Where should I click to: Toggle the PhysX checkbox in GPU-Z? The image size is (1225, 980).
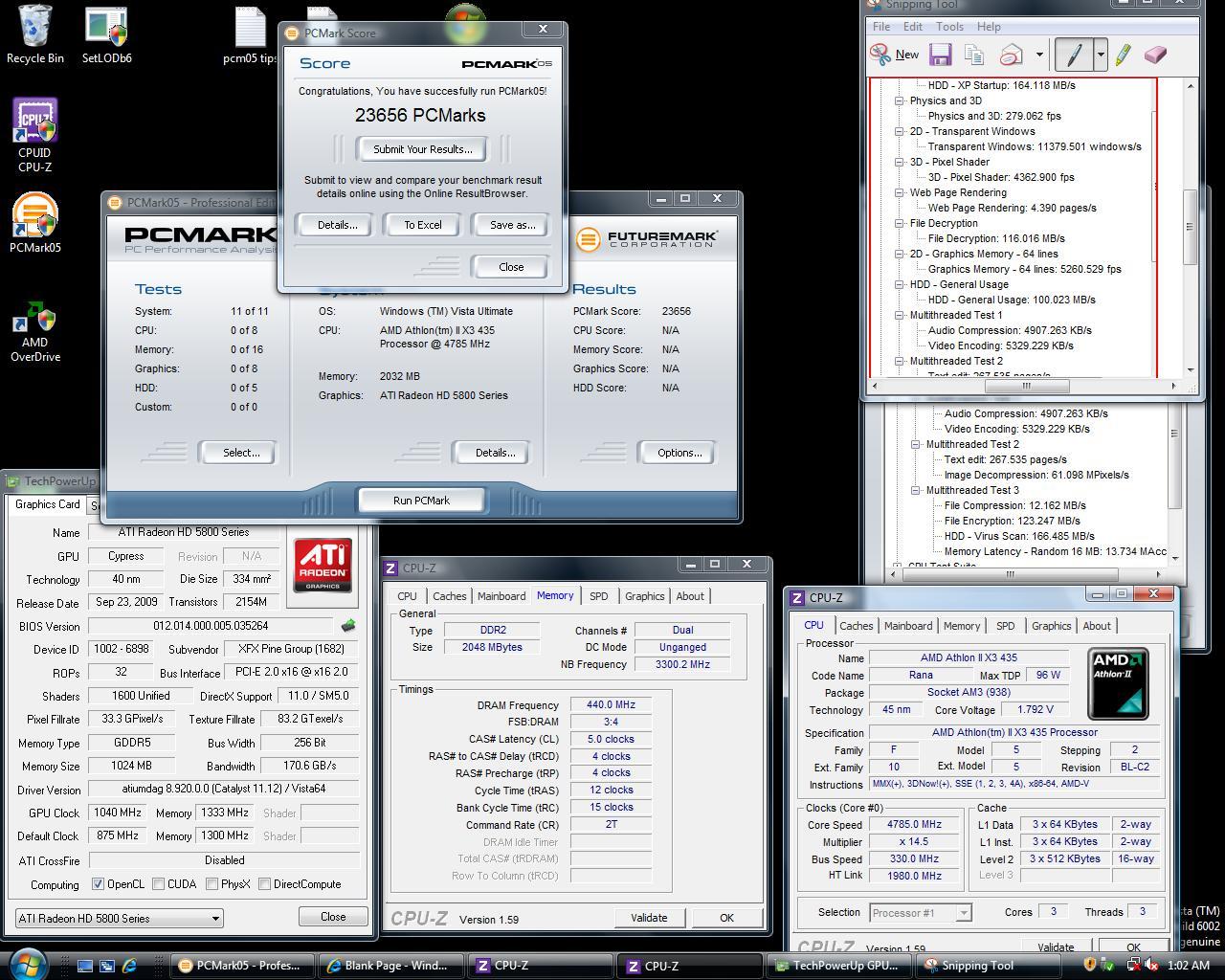pos(212,884)
